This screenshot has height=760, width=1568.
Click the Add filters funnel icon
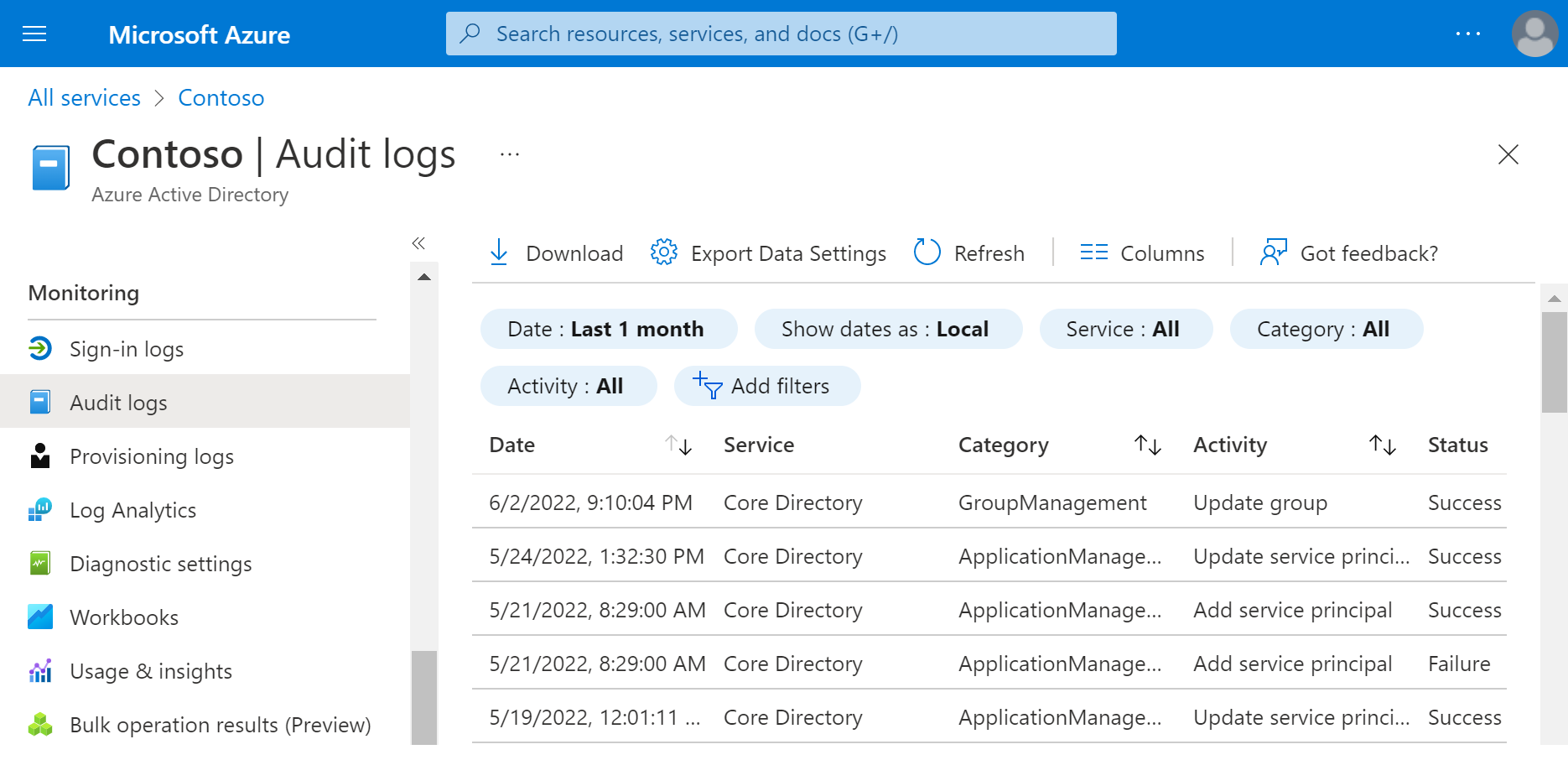point(708,386)
